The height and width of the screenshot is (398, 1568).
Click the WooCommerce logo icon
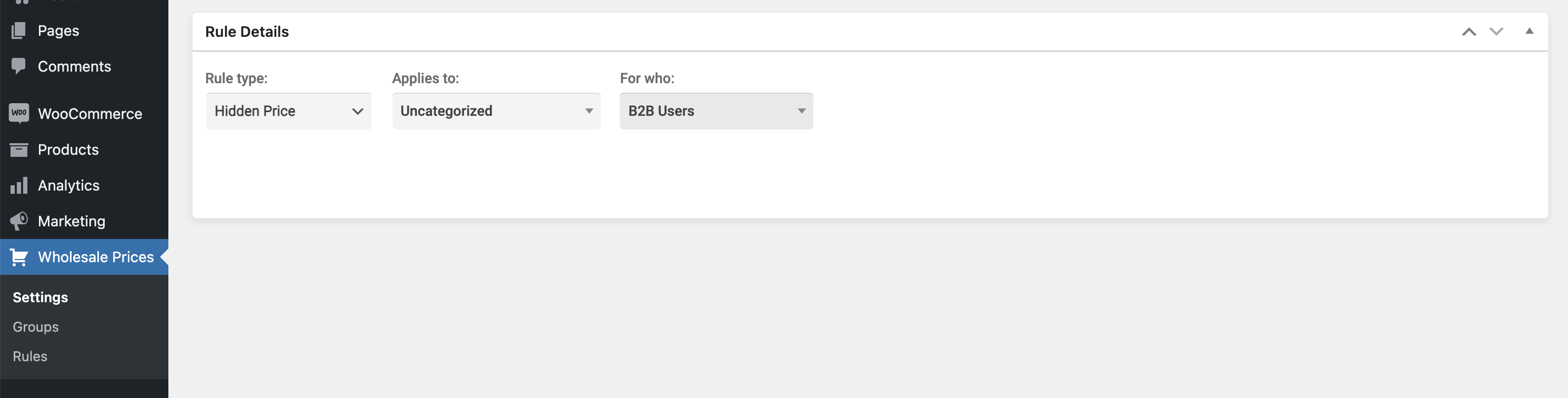(x=19, y=113)
